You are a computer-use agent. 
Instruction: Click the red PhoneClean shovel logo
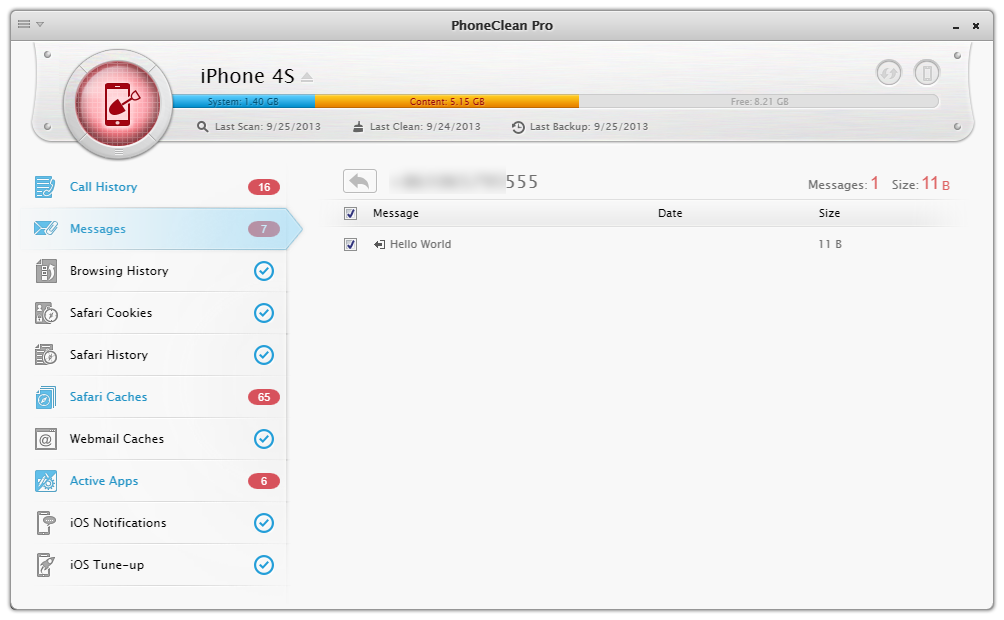(118, 101)
